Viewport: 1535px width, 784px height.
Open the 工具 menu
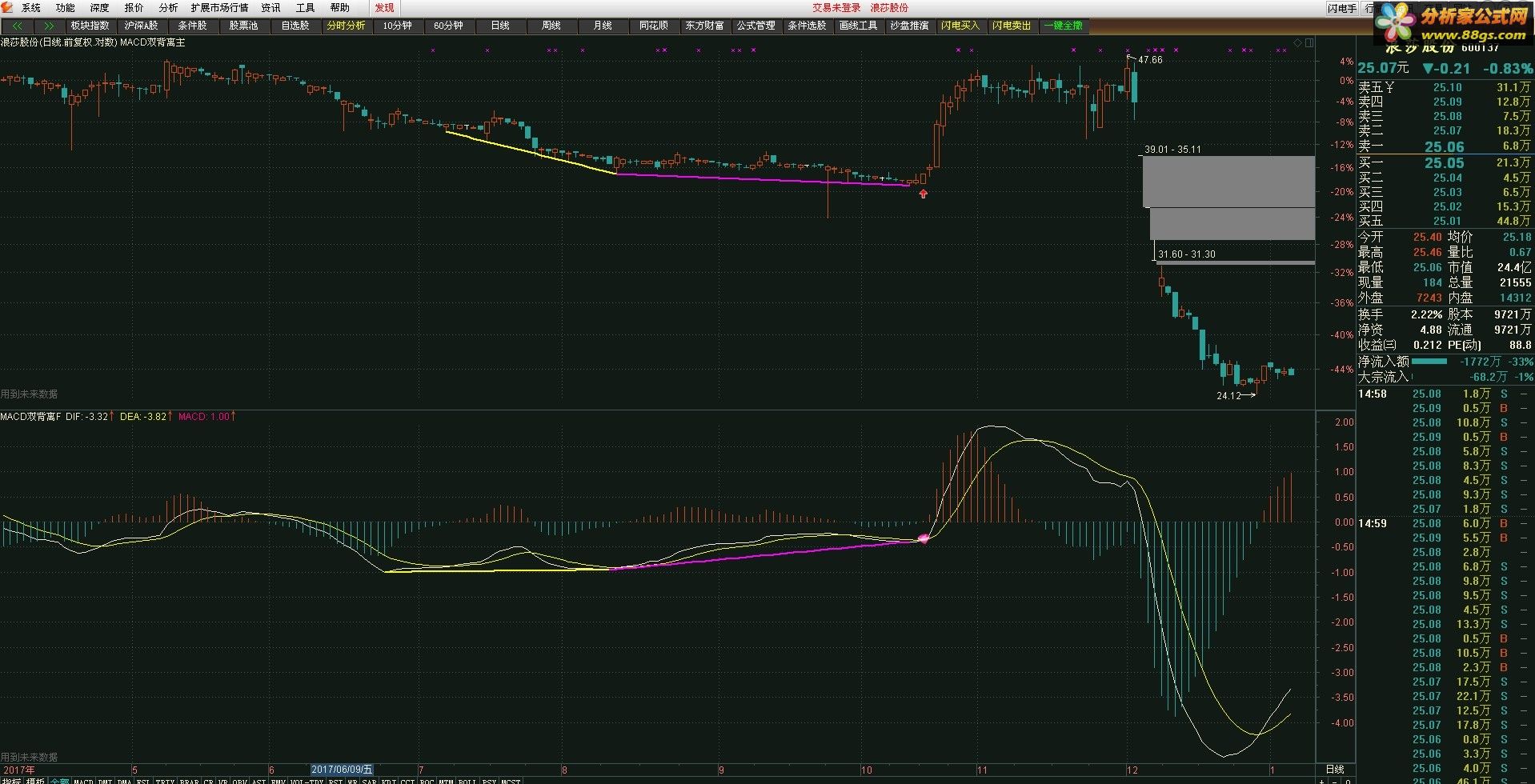pos(305,7)
